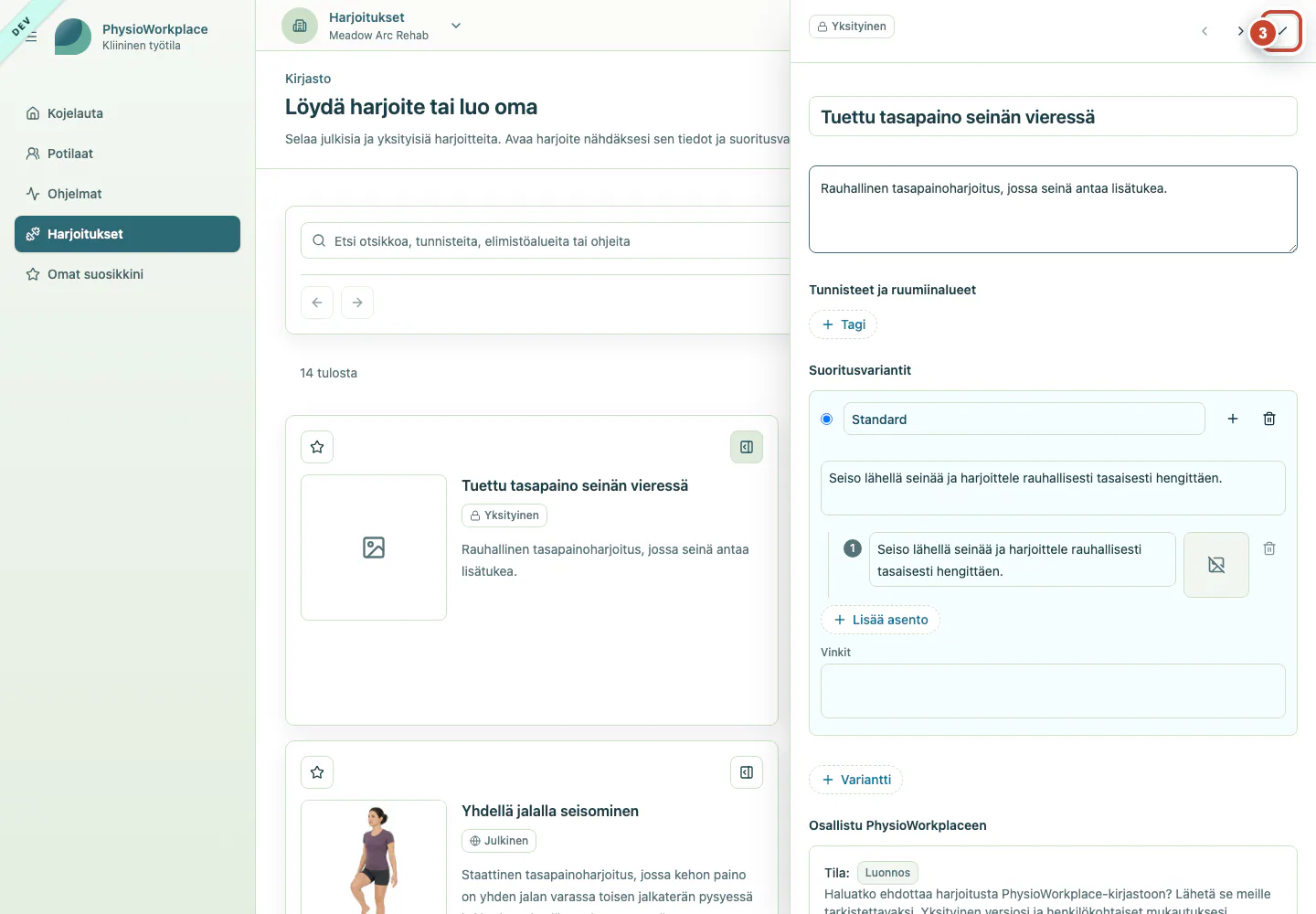The width and height of the screenshot is (1316, 914).
Task: Go to Potilaat in the sidebar
Action: tap(127, 154)
